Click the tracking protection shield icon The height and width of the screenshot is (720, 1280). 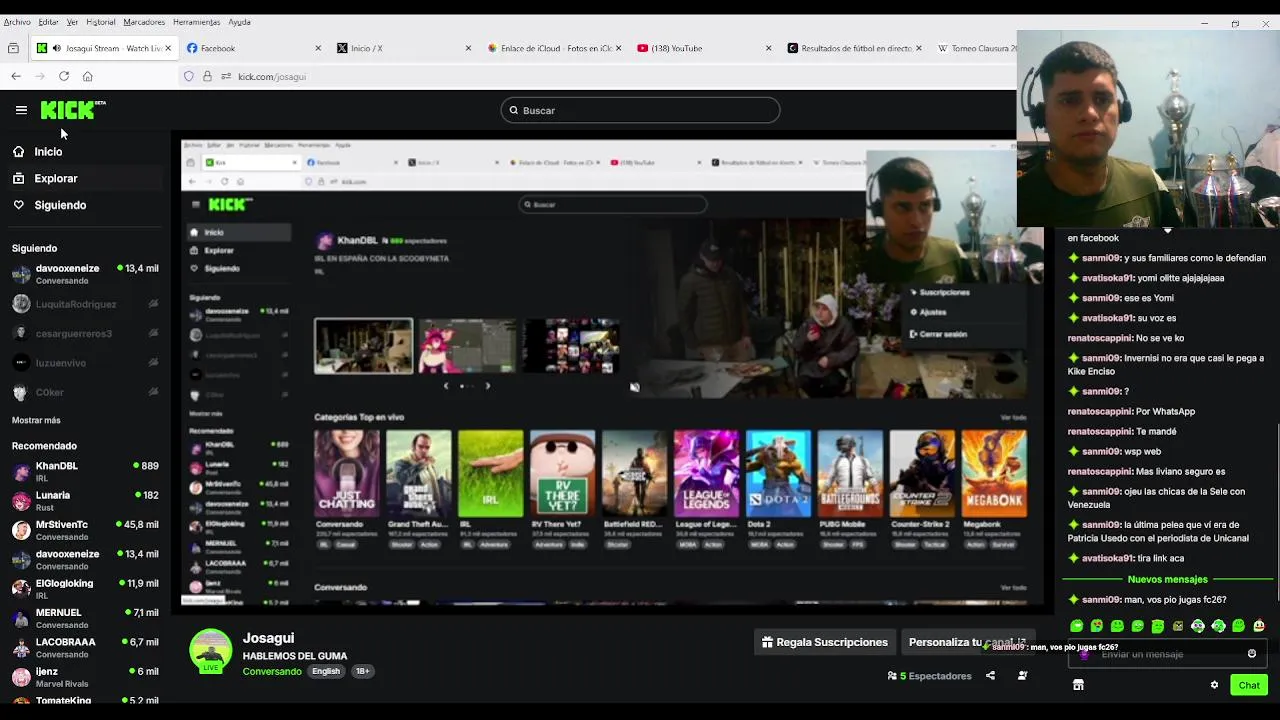[189, 76]
